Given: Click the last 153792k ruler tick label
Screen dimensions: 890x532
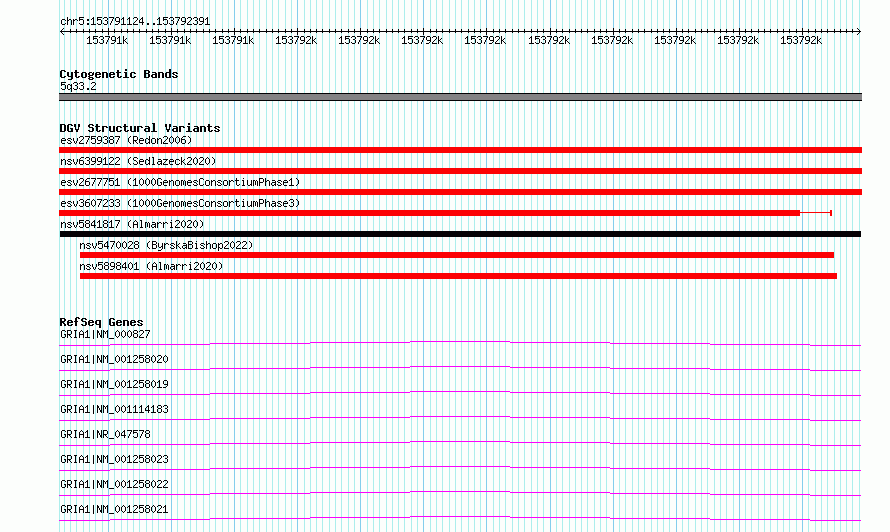Looking at the screenshot, I should (x=801, y=40).
